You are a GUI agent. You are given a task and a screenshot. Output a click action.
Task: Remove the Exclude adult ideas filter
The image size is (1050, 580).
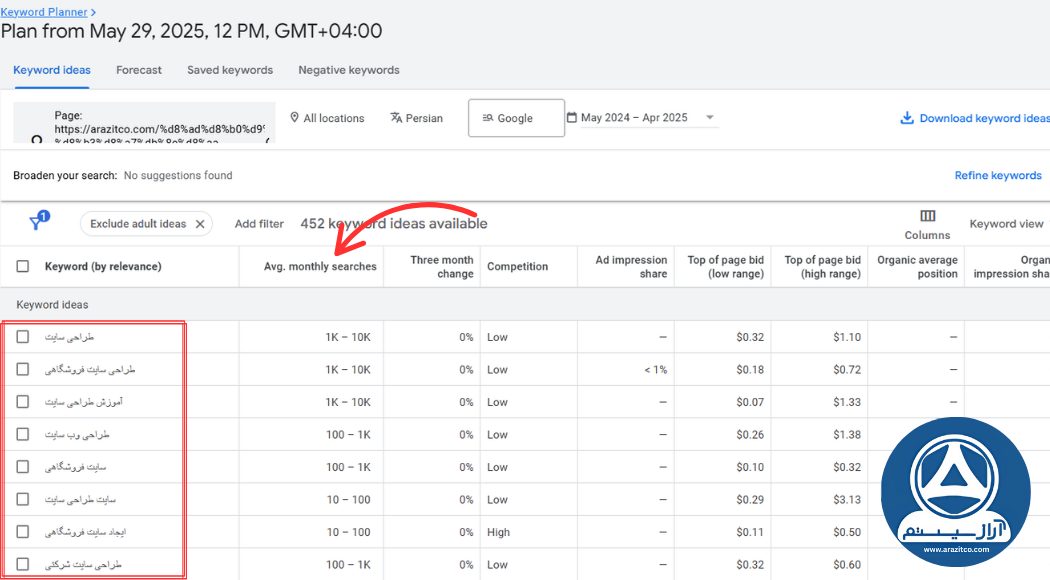(200, 224)
